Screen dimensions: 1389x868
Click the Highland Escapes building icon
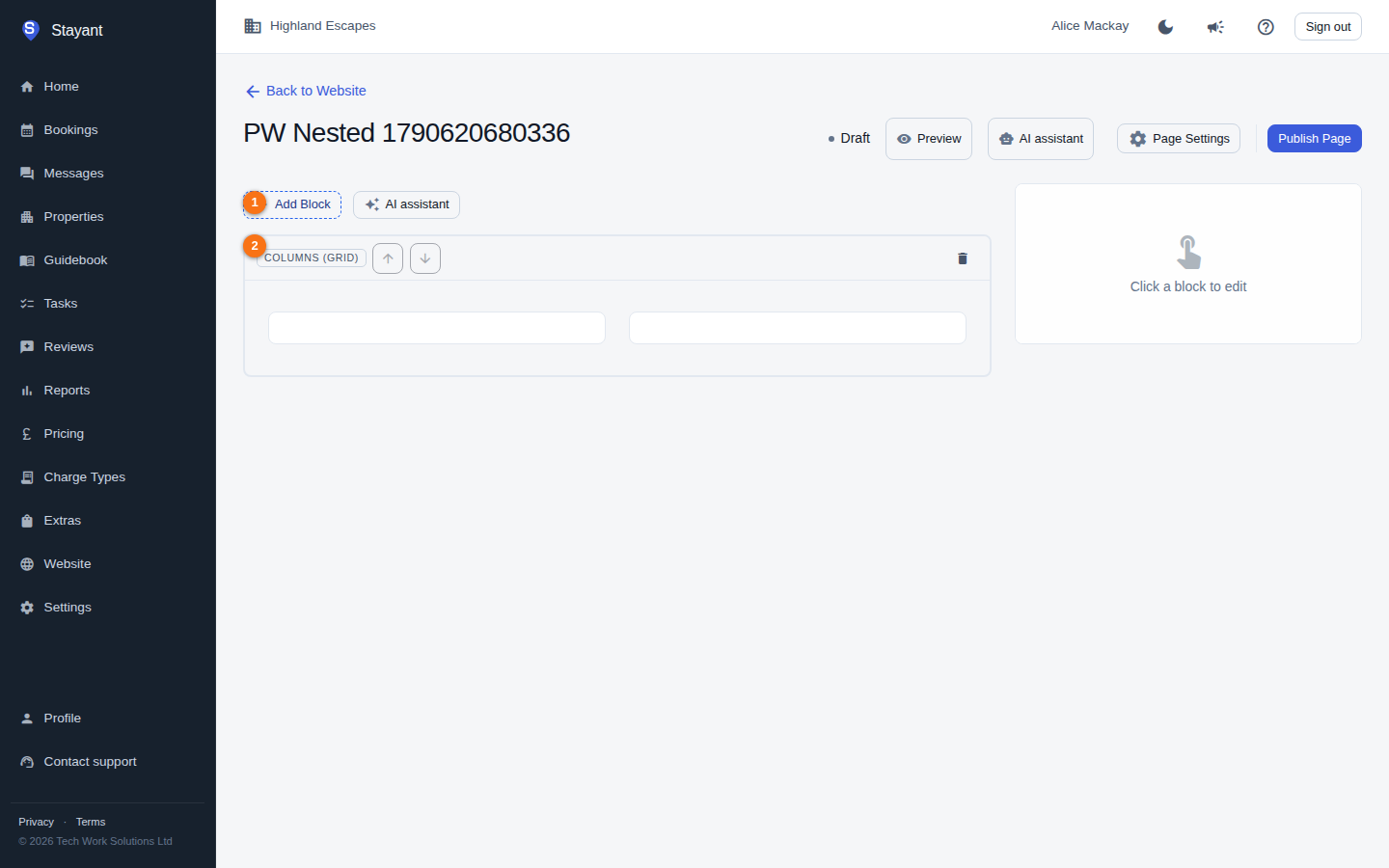point(253,26)
